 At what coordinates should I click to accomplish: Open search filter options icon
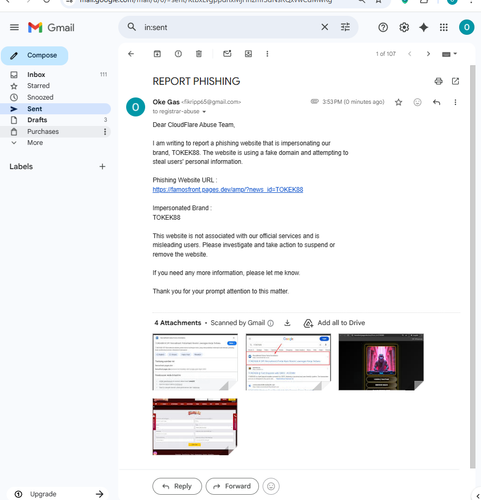pos(345,27)
